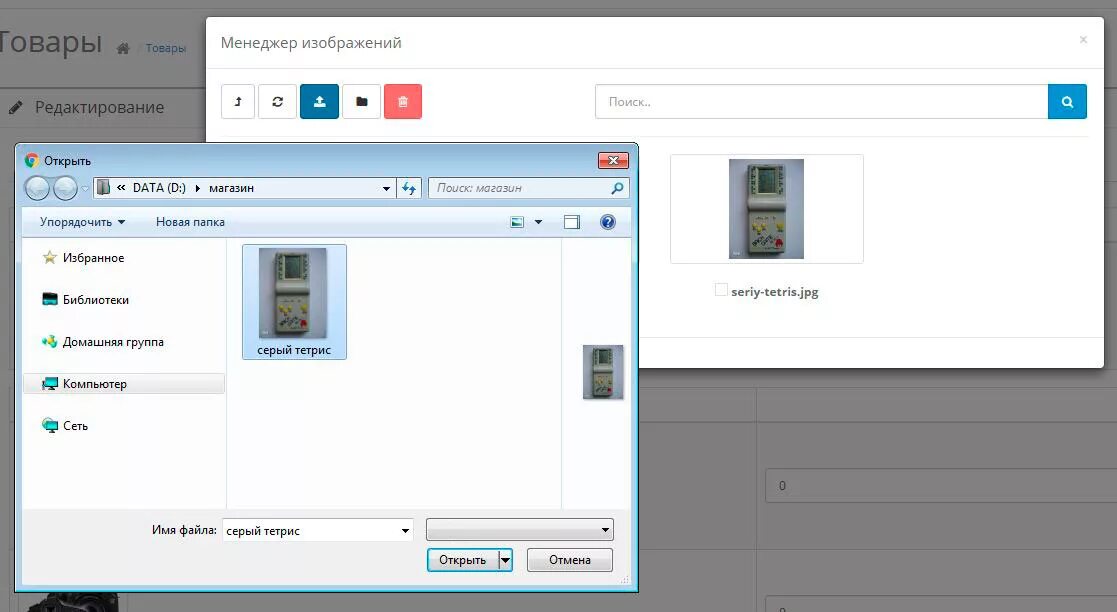
Task: Click preview pane tetris image
Action: [603, 372]
